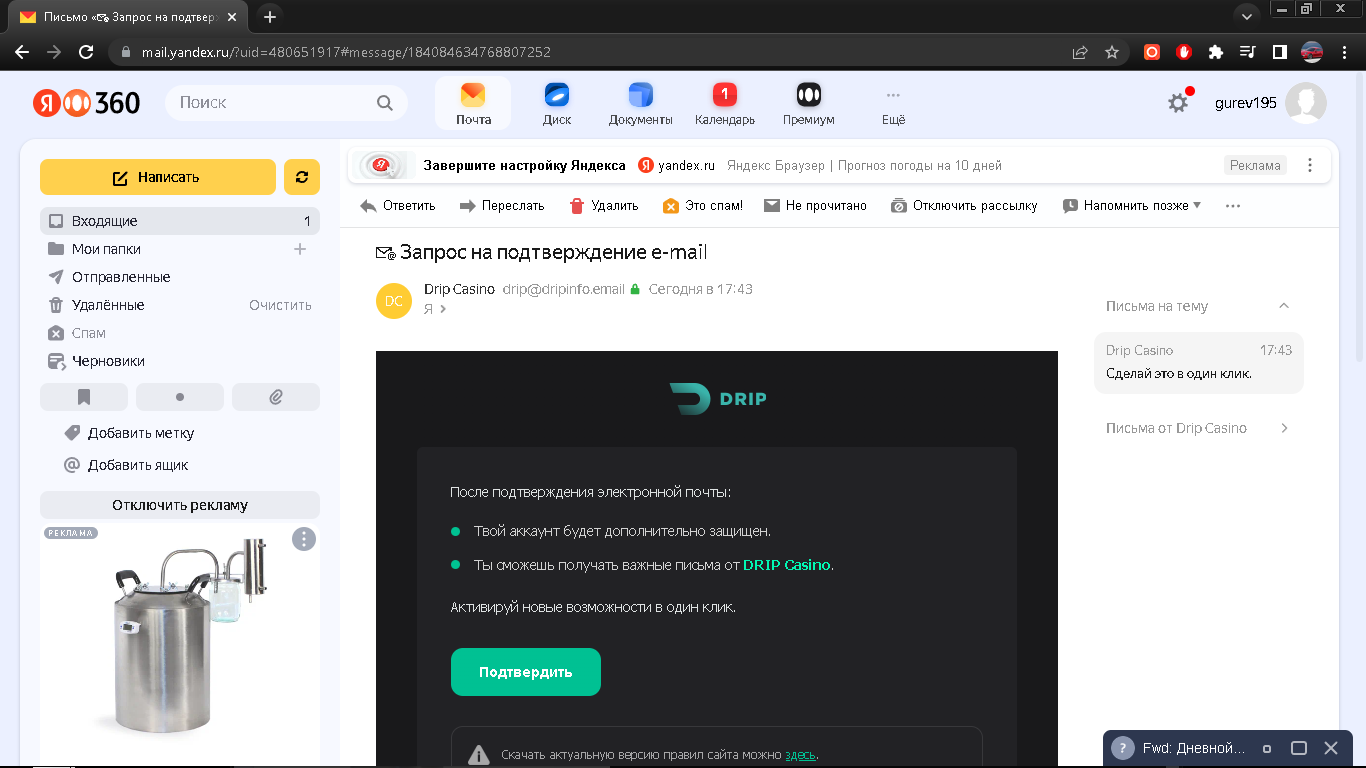Open the здесь rules link
The image size is (1366, 768).
(x=800, y=755)
